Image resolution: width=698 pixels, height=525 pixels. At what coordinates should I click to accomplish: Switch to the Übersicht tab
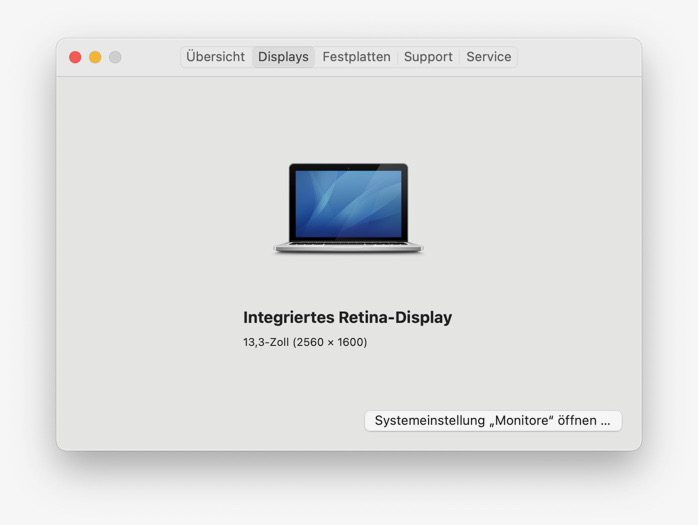point(215,57)
